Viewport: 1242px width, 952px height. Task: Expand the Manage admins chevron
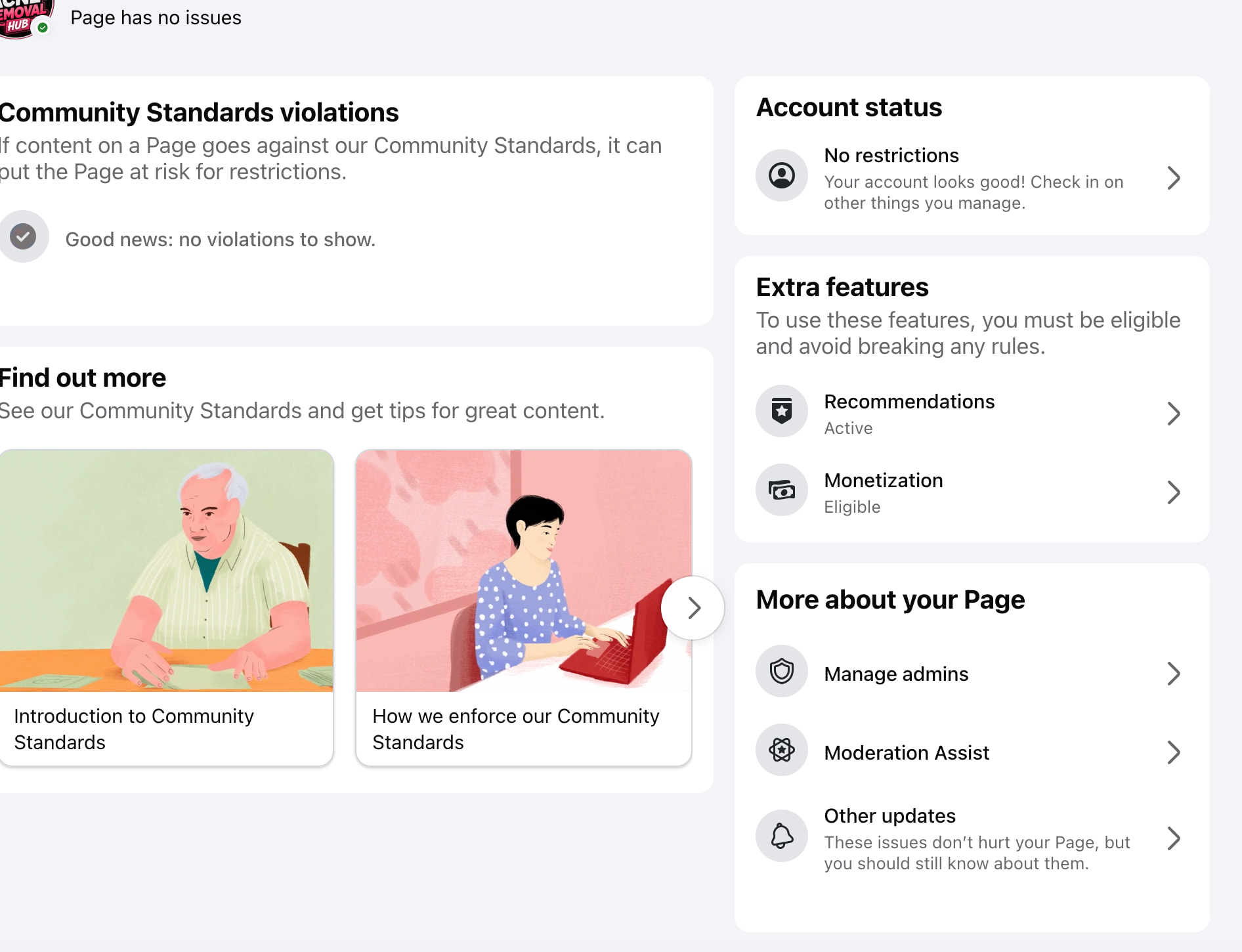coord(1174,674)
